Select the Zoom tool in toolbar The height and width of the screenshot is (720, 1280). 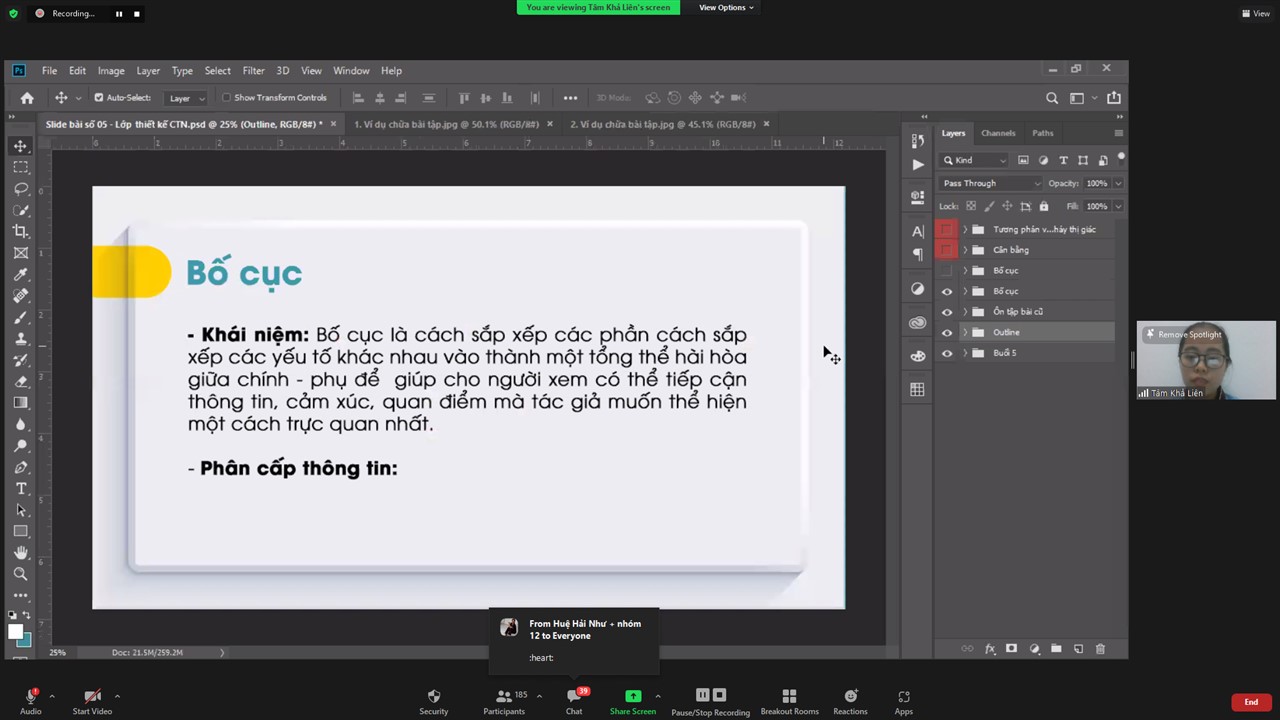(20, 574)
